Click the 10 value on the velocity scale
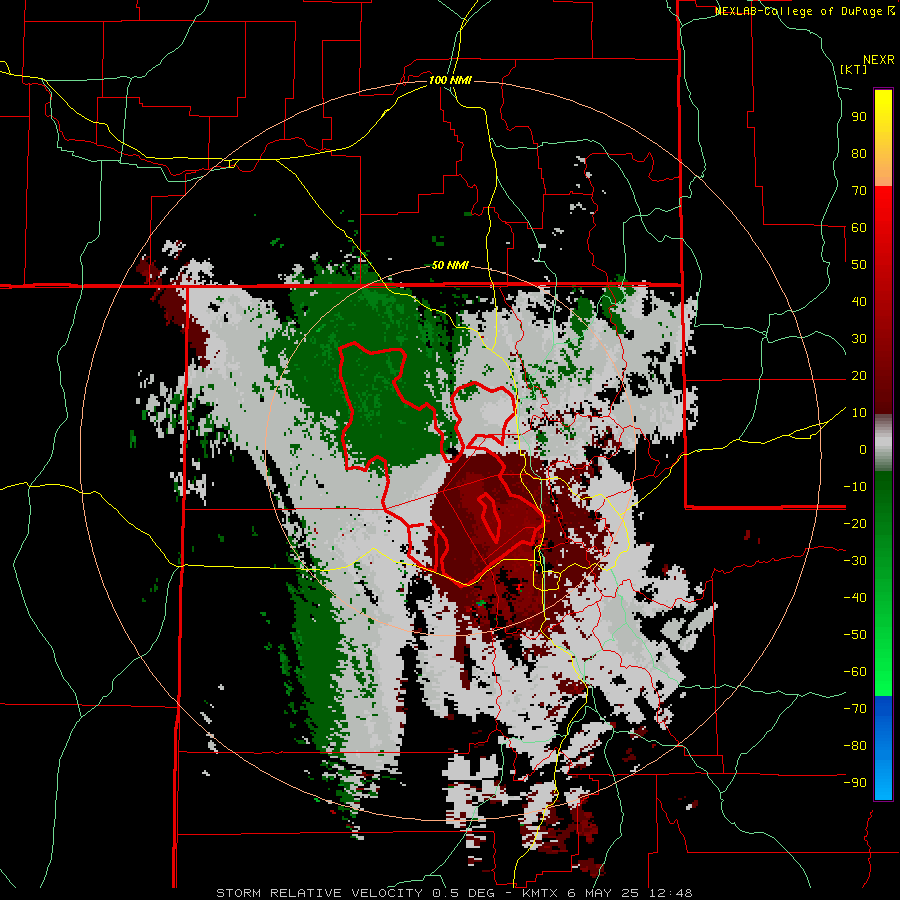This screenshot has height=900, width=900. pyautogui.click(x=859, y=413)
